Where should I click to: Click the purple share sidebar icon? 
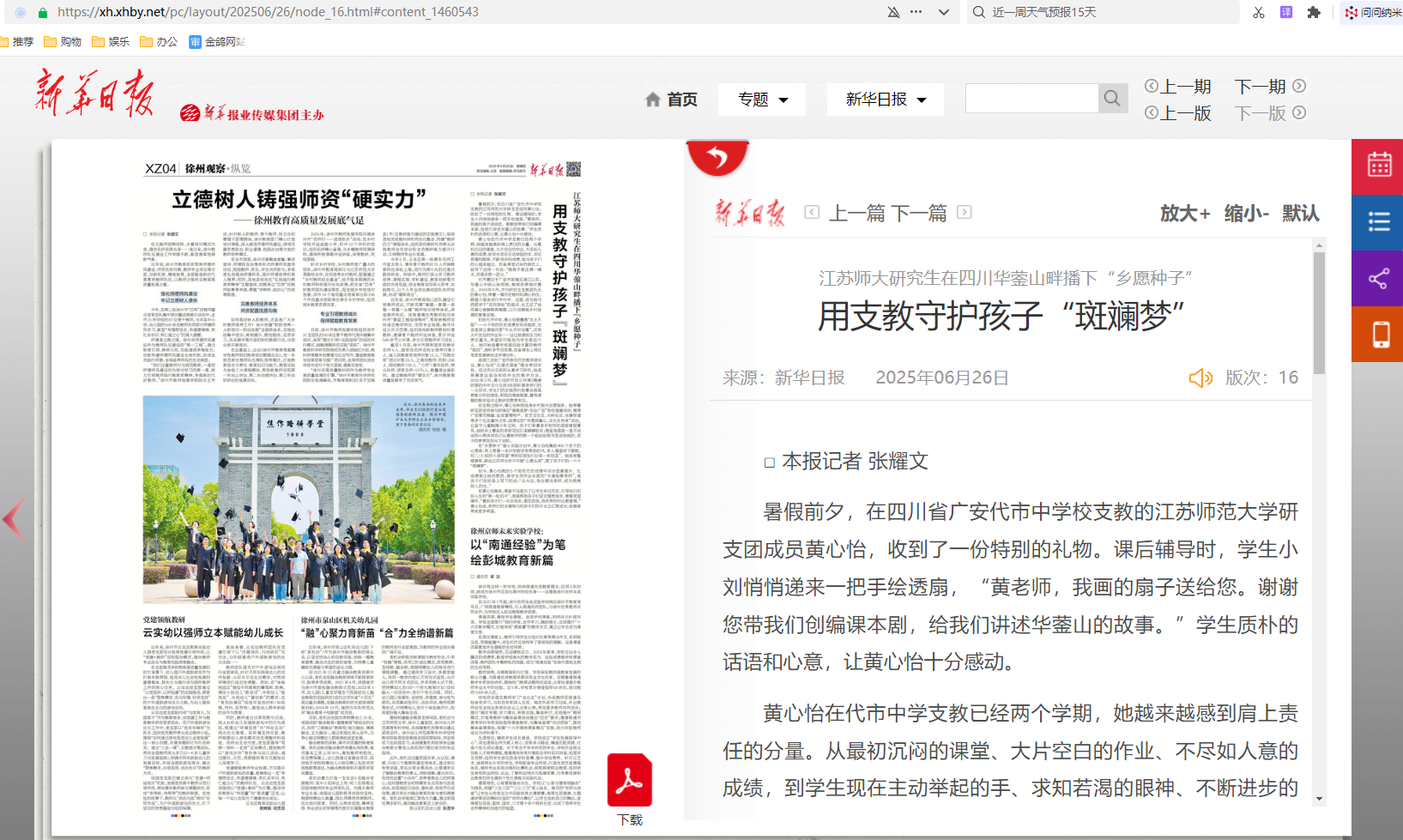(1378, 279)
